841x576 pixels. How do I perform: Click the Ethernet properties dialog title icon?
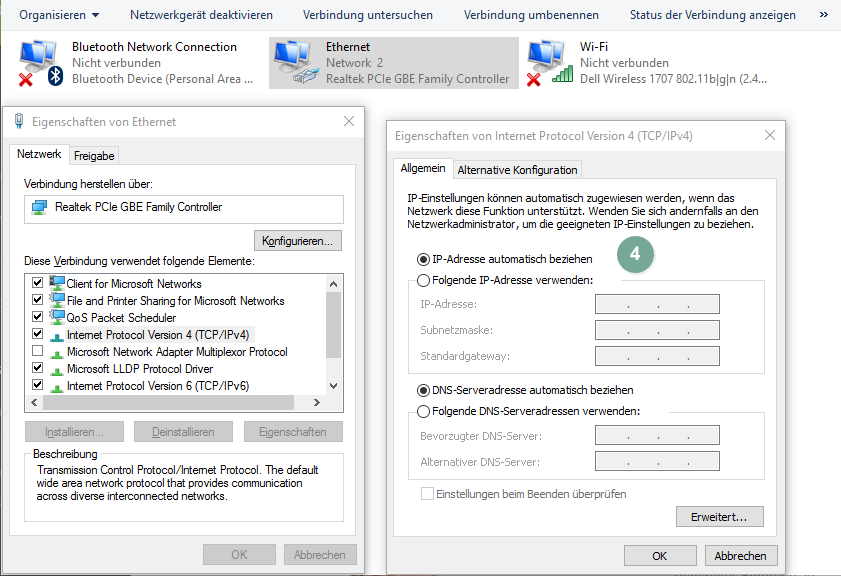tap(19, 122)
